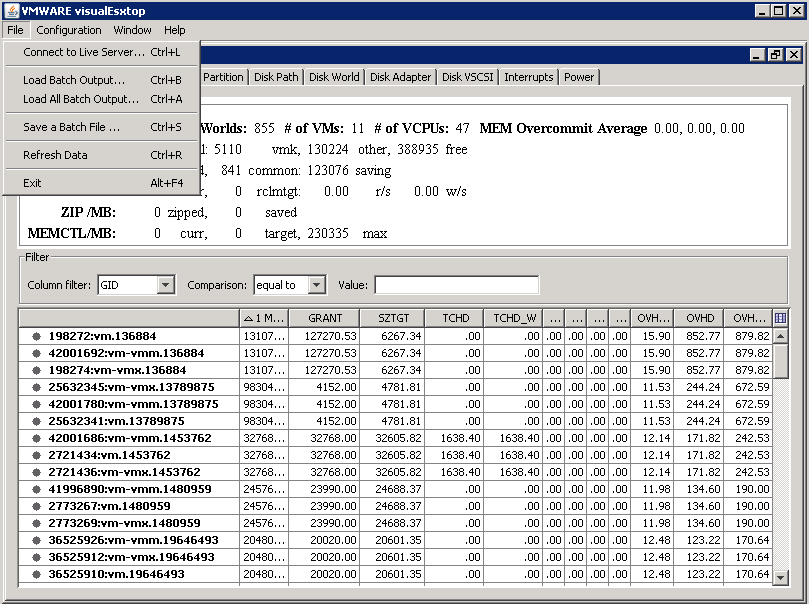Open the Column filter GID dropdown
This screenshot has height=604, width=809.
165,285
